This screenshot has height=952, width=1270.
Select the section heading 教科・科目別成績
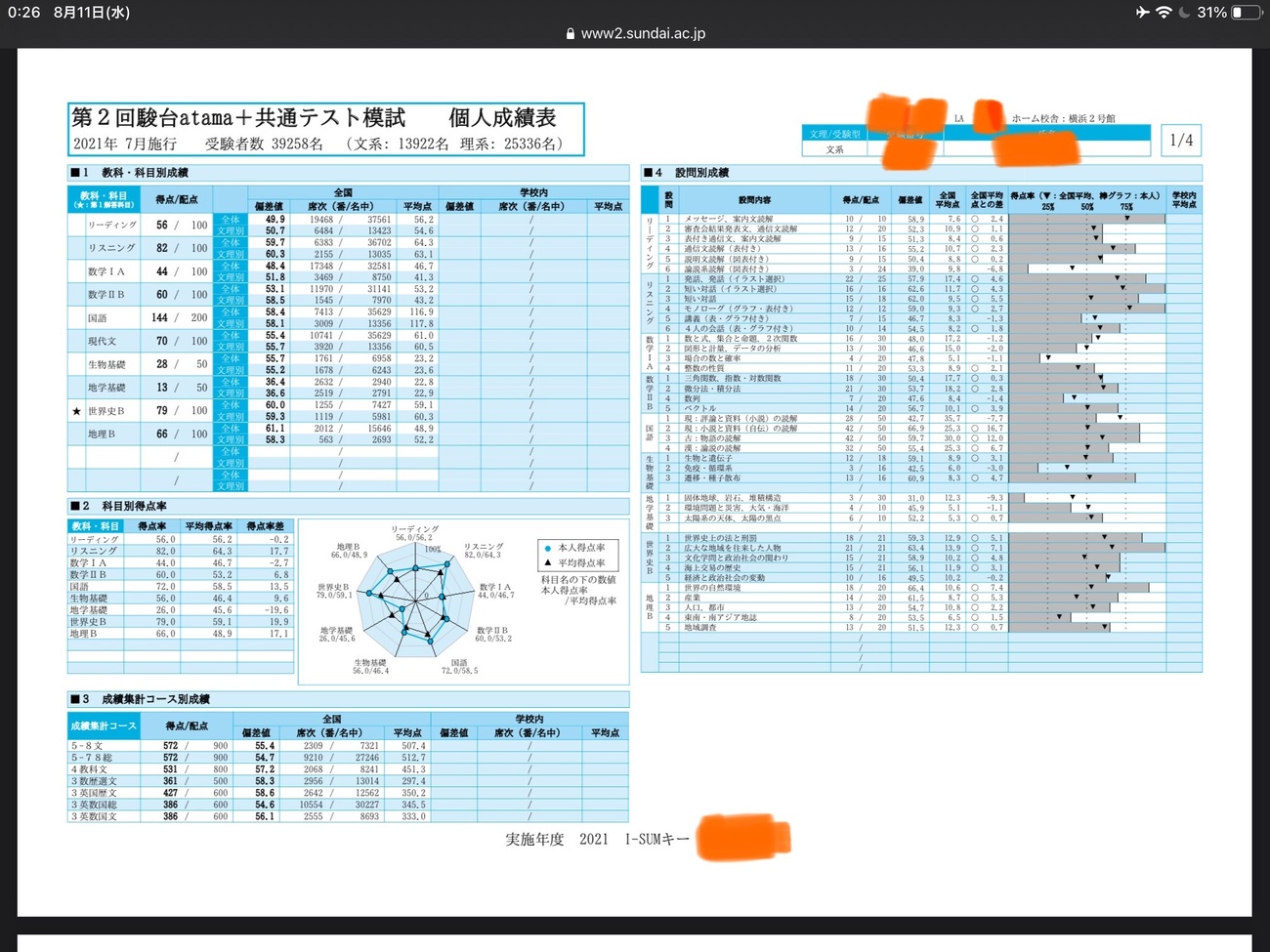tap(145, 173)
